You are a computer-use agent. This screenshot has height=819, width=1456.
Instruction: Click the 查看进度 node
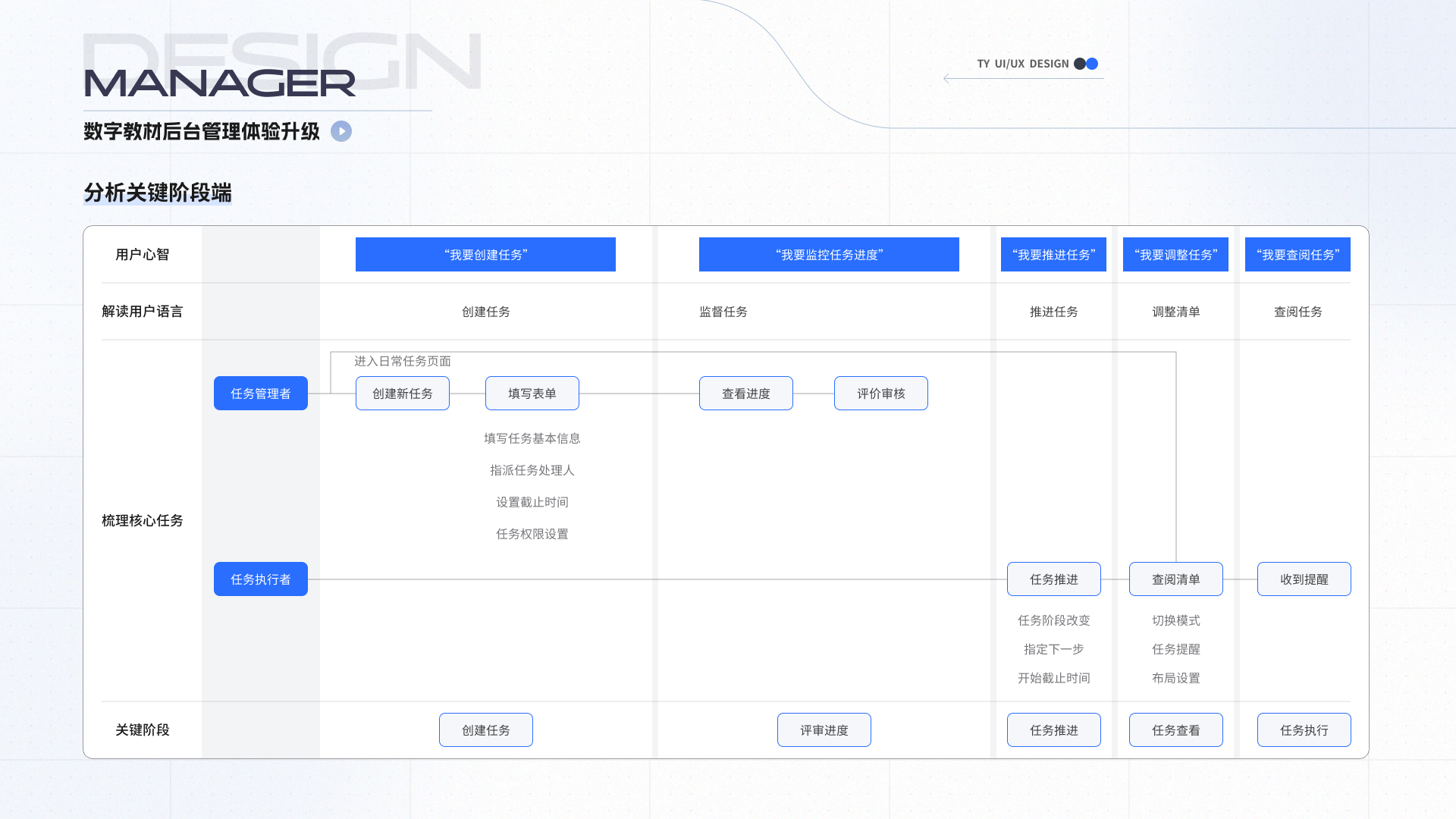pyautogui.click(x=746, y=394)
